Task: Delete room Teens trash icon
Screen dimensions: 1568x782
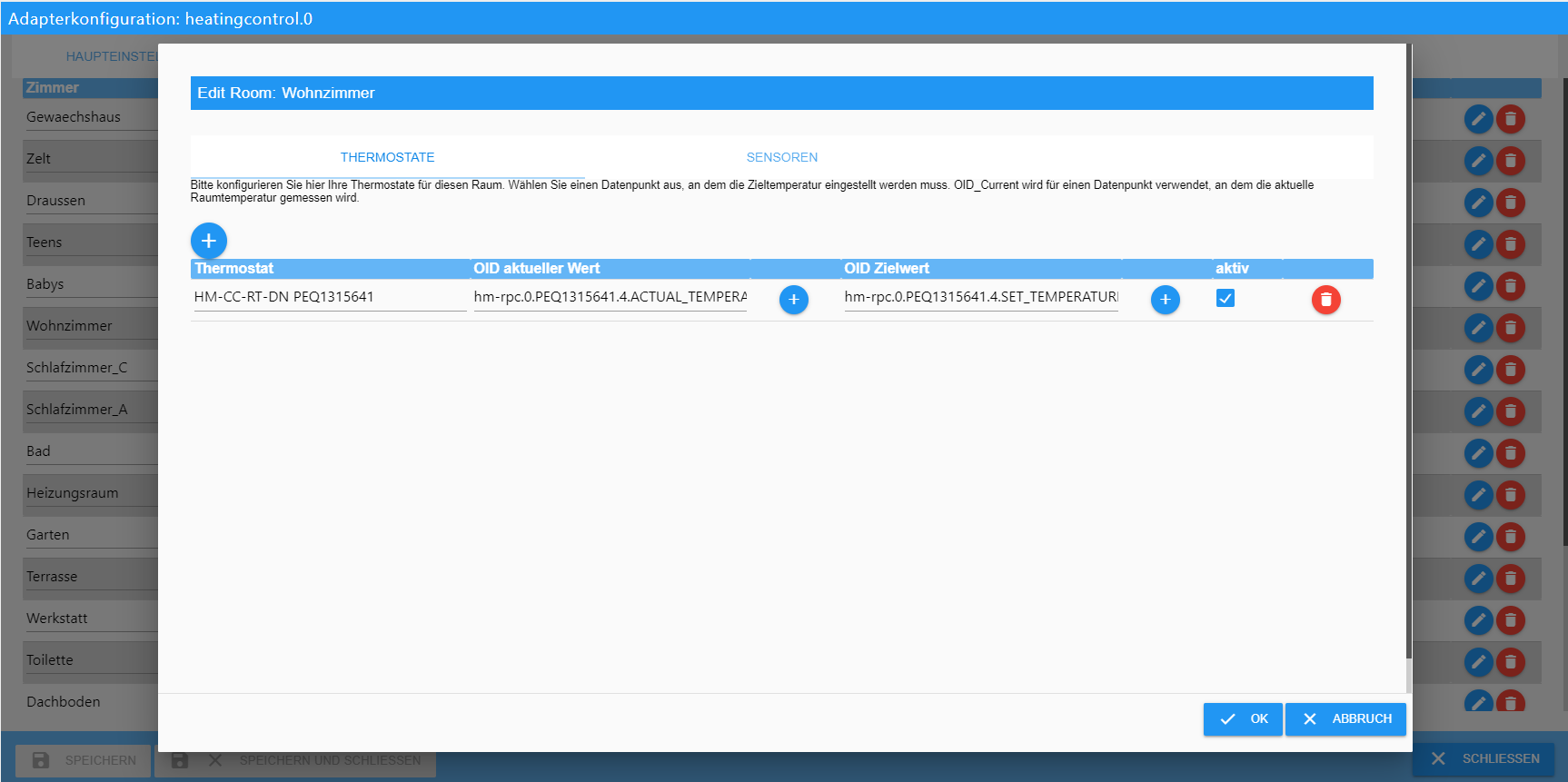Action: 1511,244
